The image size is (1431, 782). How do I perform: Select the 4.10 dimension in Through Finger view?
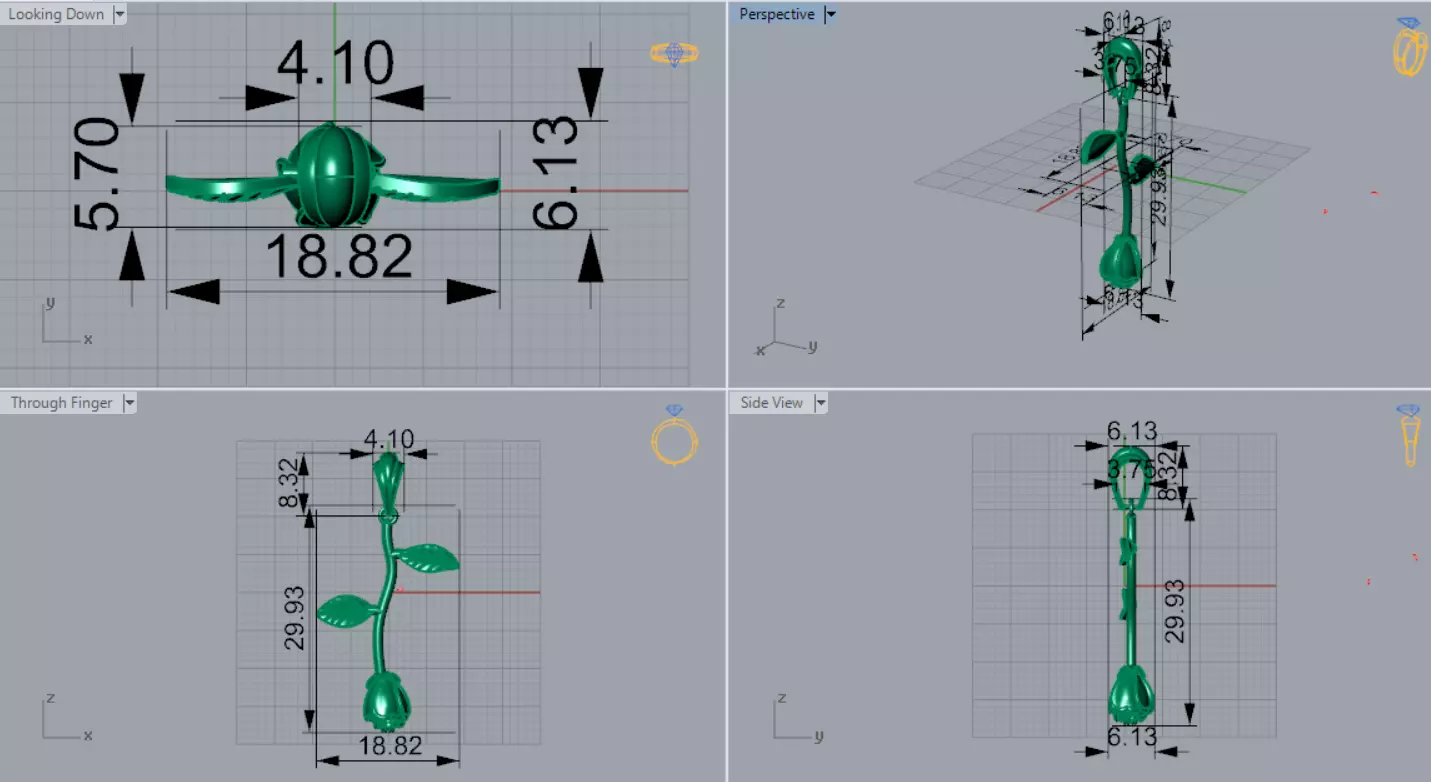point(388,440)
